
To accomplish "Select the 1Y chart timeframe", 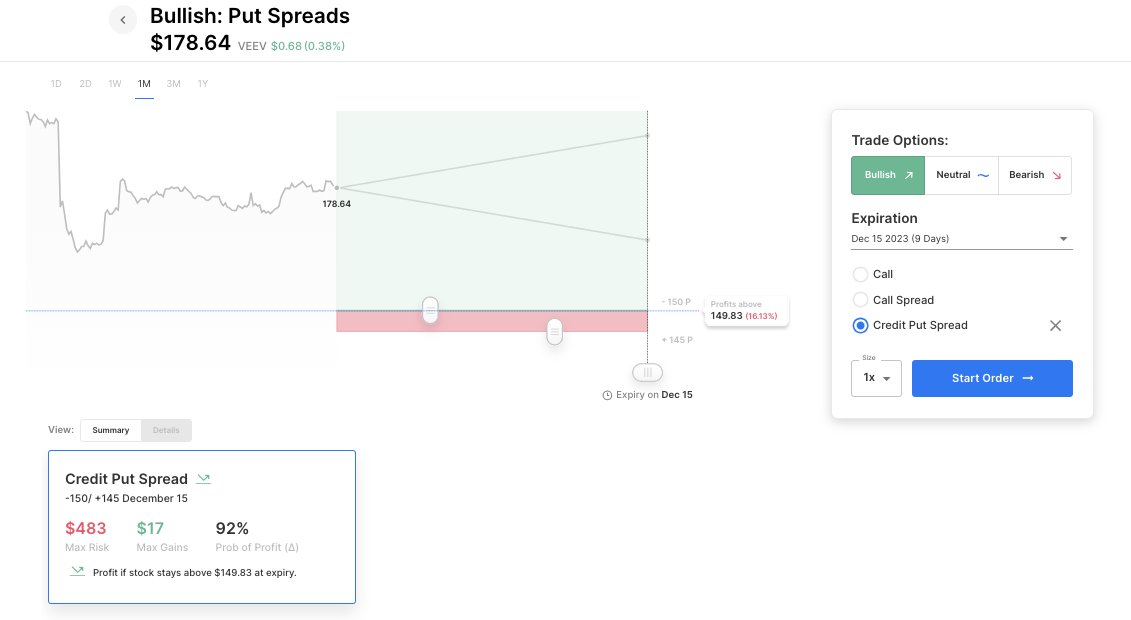I will coord(203,84).
